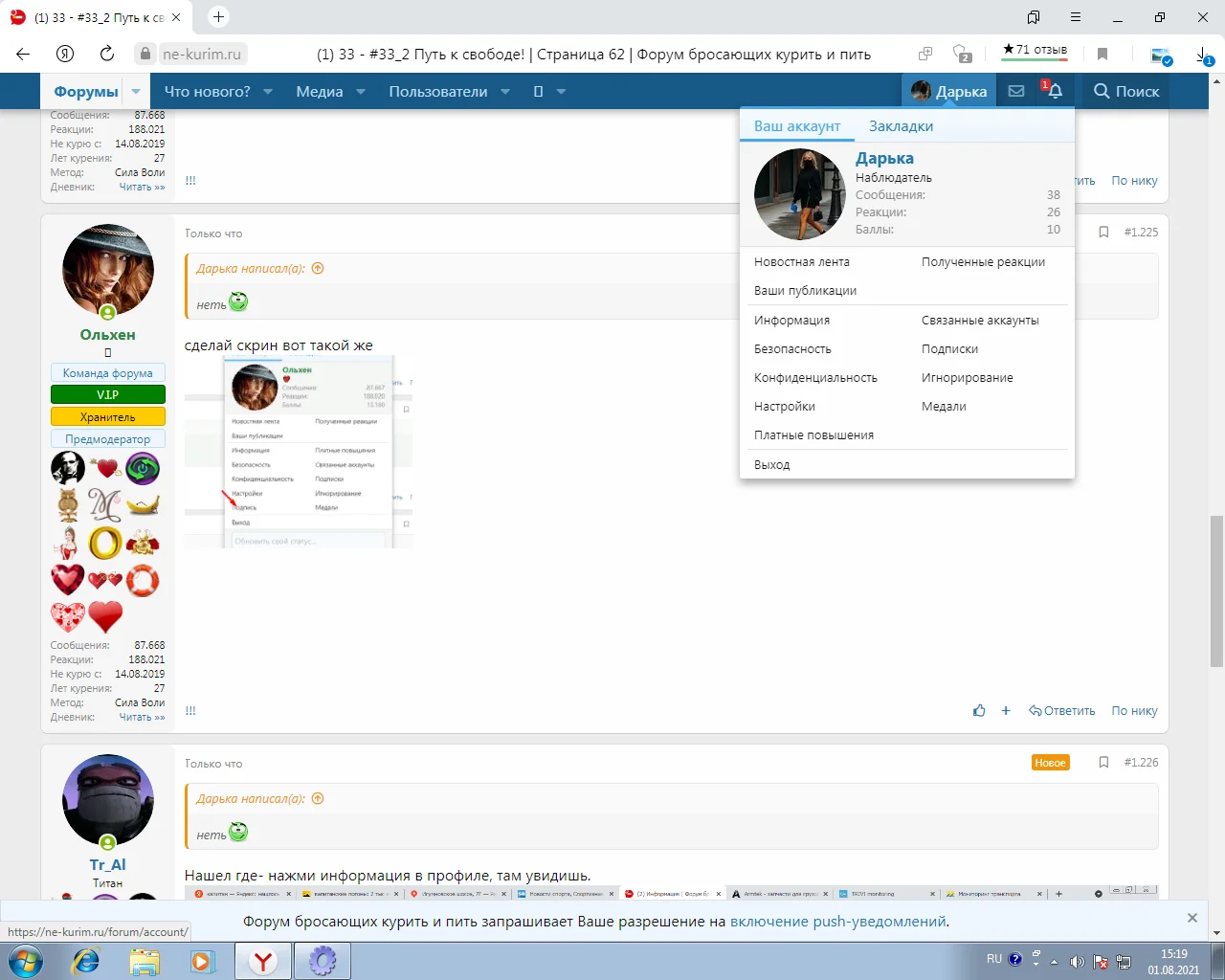Click Ответить on post #1.225
This screenshot has width=1225, height=980.
pyautogui.click(x=1062, y=711)
